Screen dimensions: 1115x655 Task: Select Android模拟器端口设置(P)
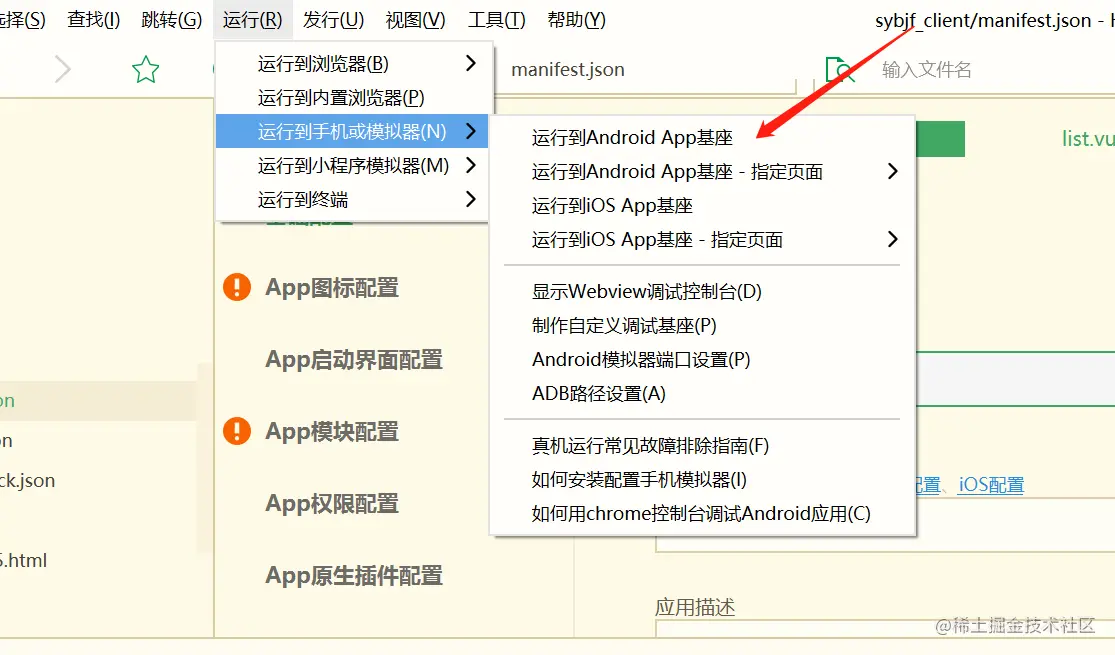coord(703,360)
